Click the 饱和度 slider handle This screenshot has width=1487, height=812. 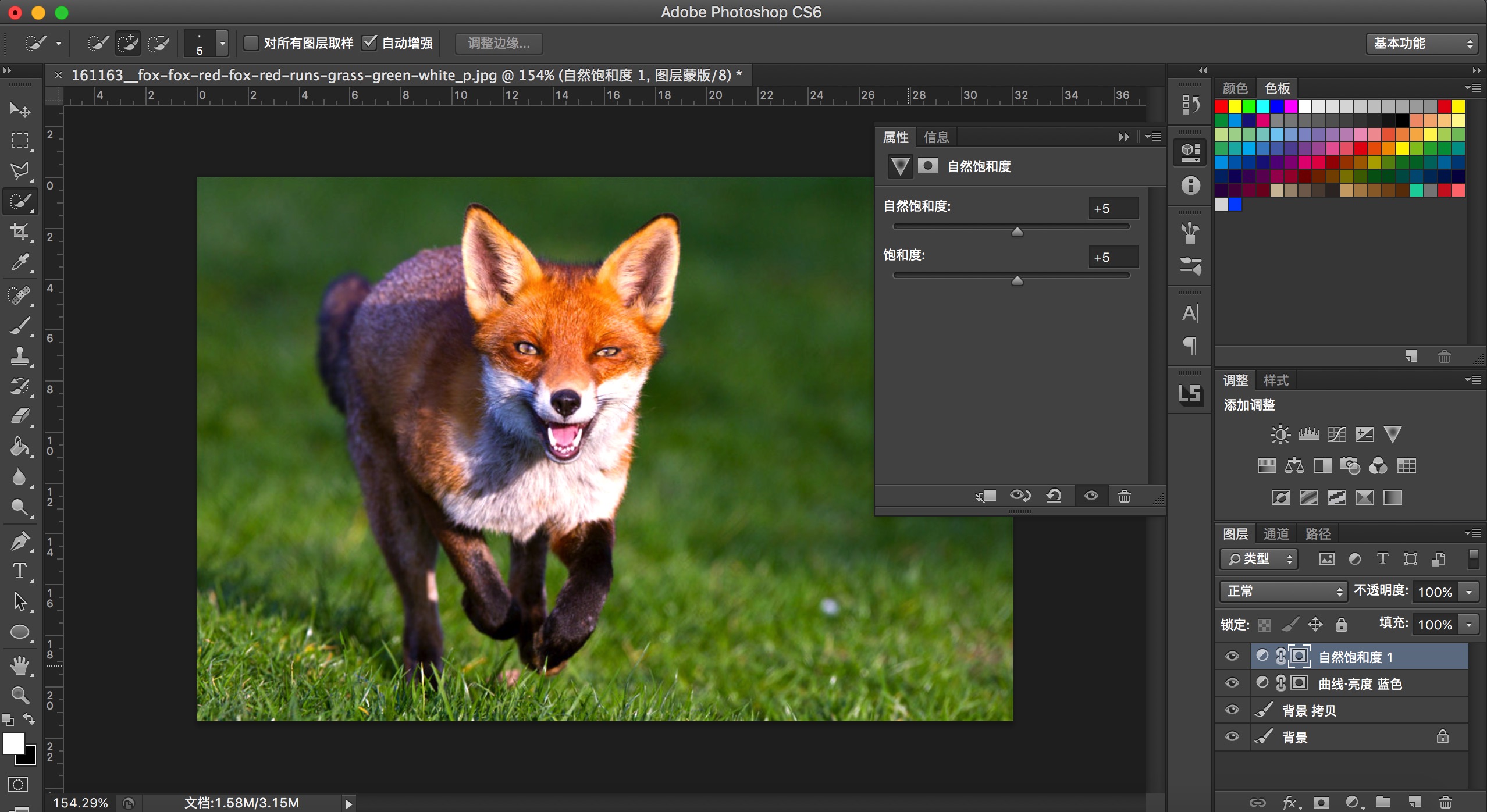pyautogui.click(x=1017, y=282)
